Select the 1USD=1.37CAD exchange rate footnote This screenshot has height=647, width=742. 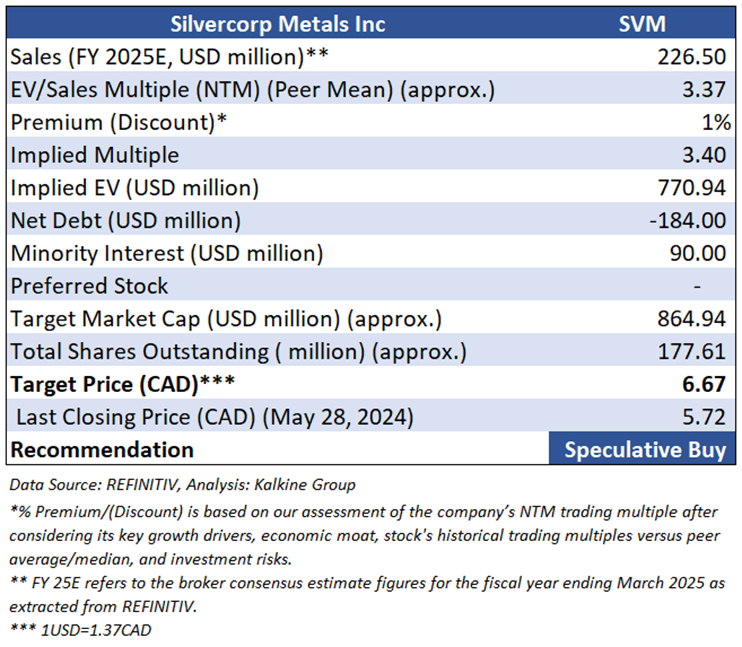click(x=87, y=629)
